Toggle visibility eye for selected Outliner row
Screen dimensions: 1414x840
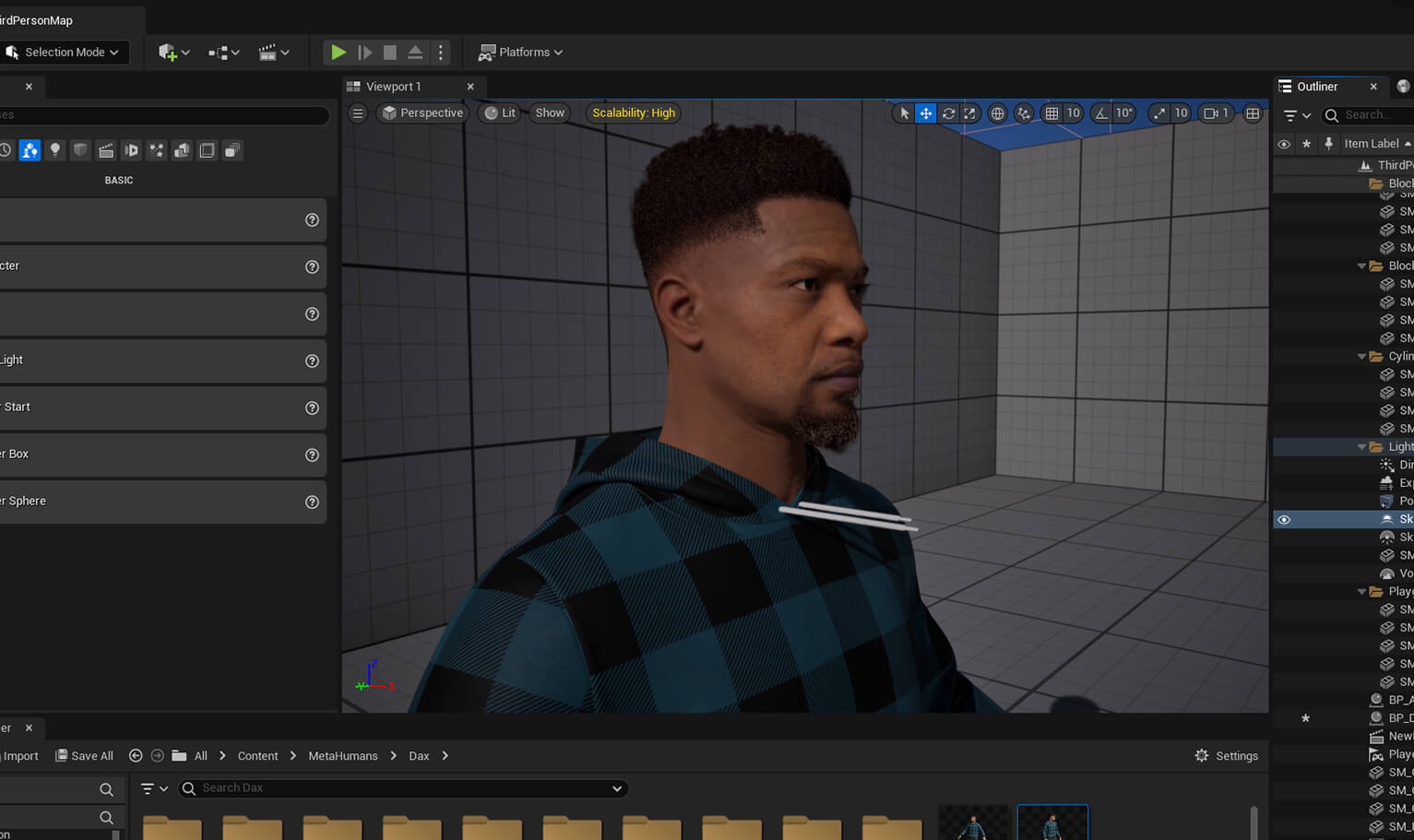(x=1284, y=520)
